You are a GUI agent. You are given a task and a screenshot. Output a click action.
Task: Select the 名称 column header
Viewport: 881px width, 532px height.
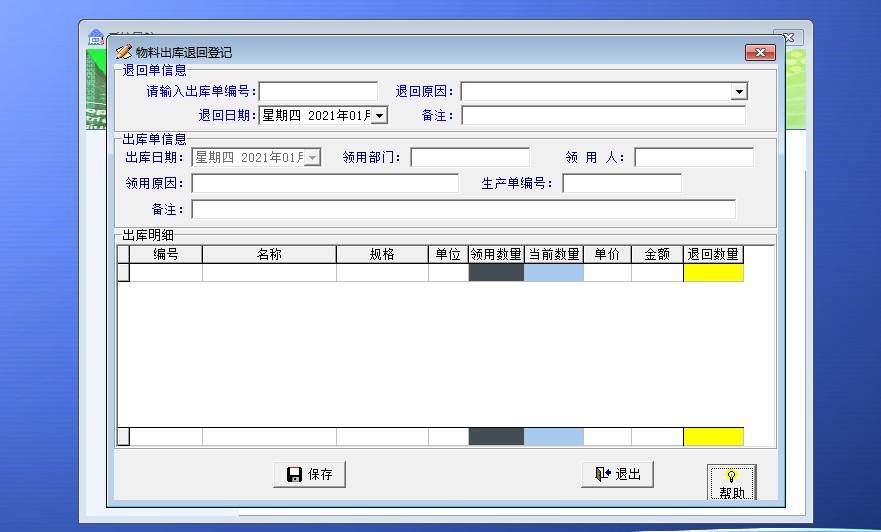click(269, 254)
